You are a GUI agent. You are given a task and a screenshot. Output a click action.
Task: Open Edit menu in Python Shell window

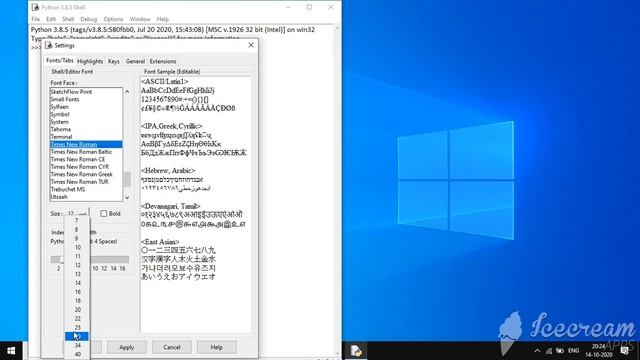(x=51, y=19)
